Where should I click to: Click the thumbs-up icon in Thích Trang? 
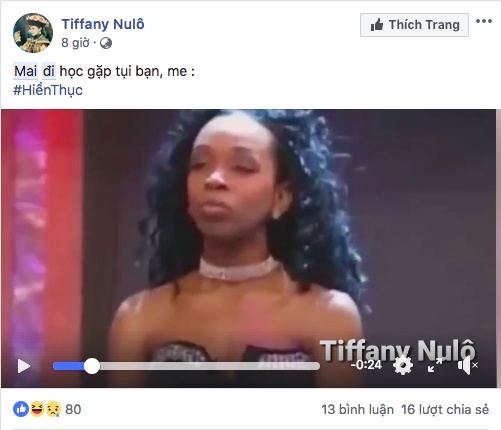377,25
